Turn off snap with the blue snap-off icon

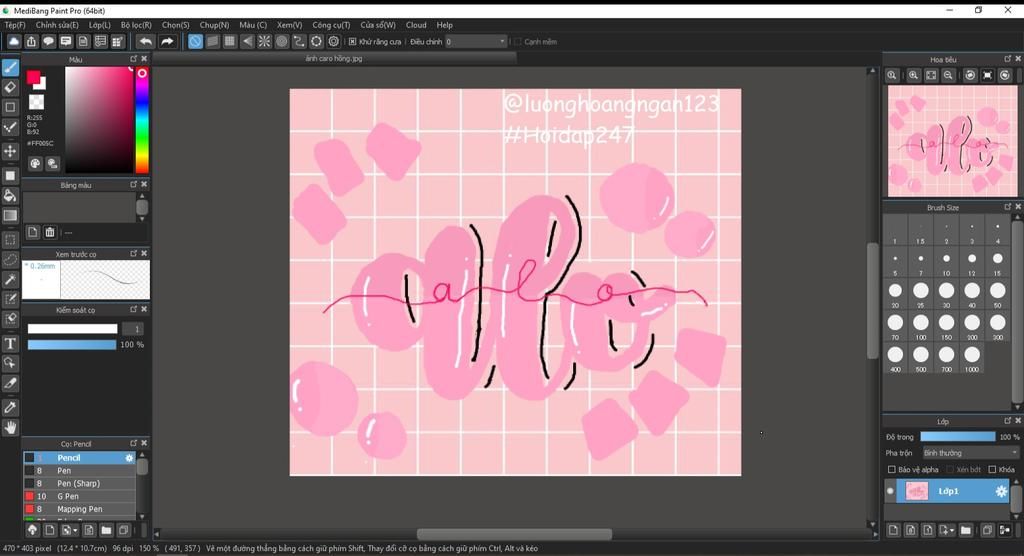(195, 42)
